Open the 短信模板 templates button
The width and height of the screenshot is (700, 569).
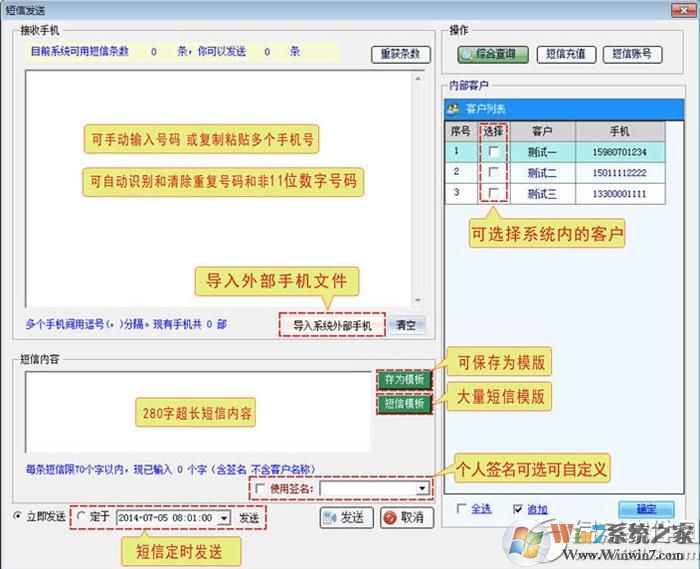[404, 404]
